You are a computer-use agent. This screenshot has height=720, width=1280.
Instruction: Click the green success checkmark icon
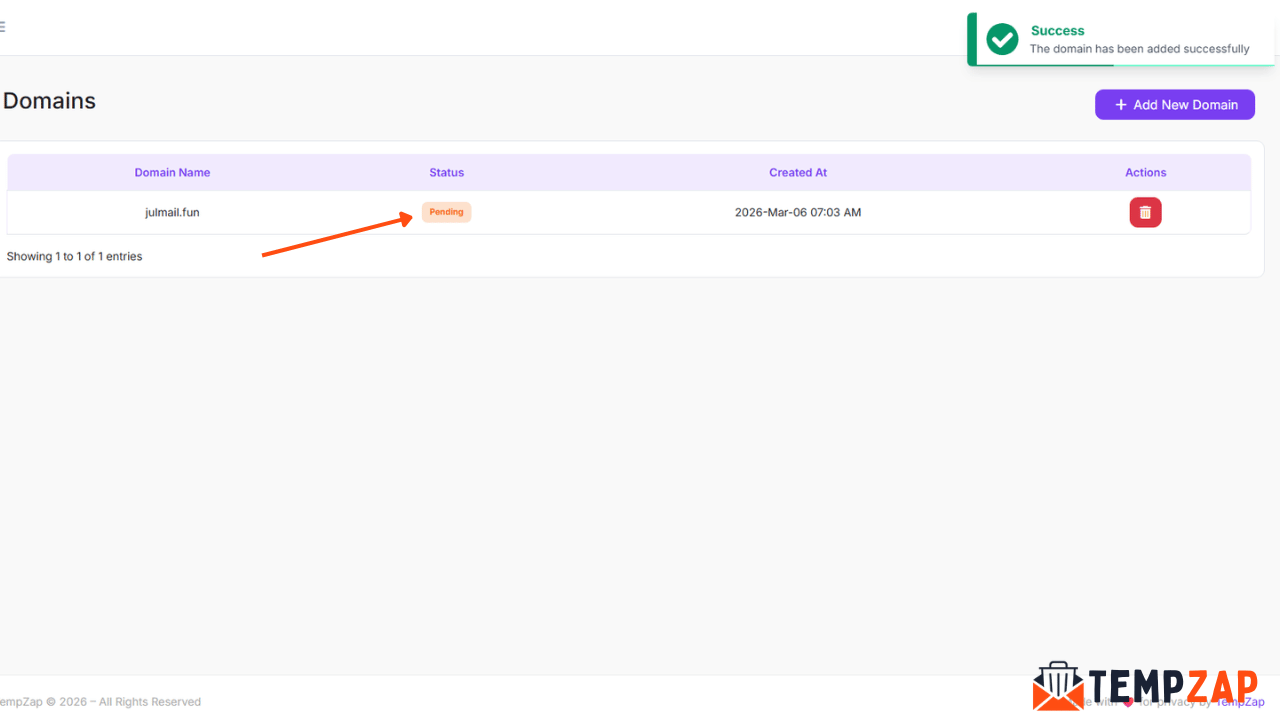click(x=1002, y=39)
